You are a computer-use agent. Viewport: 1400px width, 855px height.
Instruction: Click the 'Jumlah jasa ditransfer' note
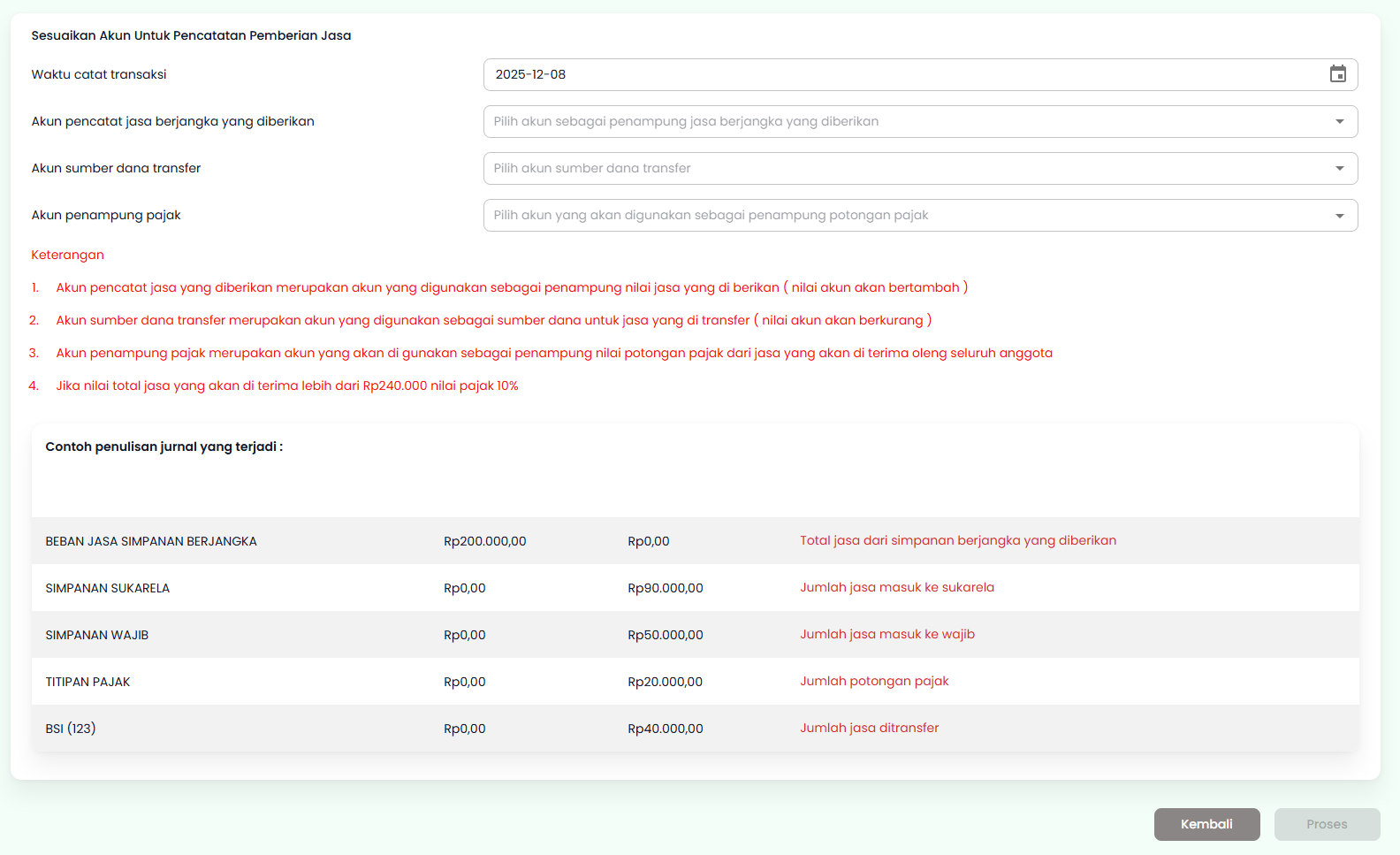click(x=869, y=728)
